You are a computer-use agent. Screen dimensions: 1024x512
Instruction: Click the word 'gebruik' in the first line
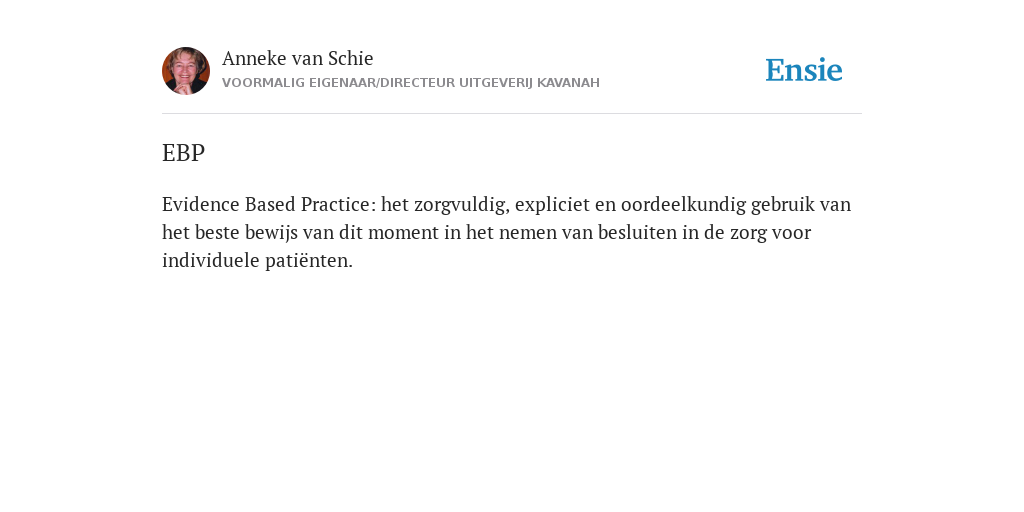(x=782, y=205)
